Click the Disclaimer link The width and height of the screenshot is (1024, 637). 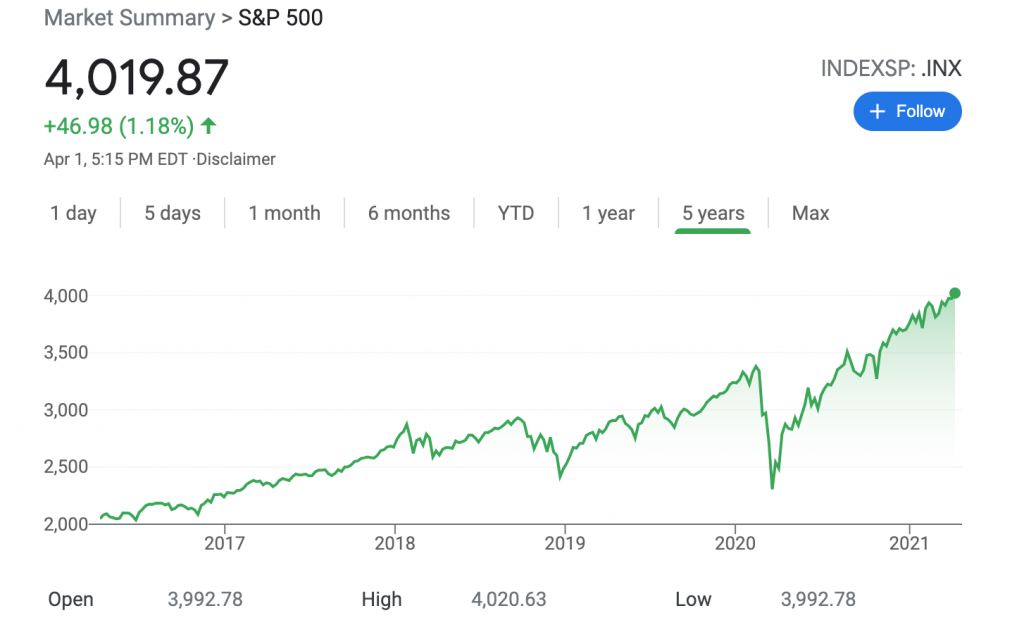[x=237, y=159]
